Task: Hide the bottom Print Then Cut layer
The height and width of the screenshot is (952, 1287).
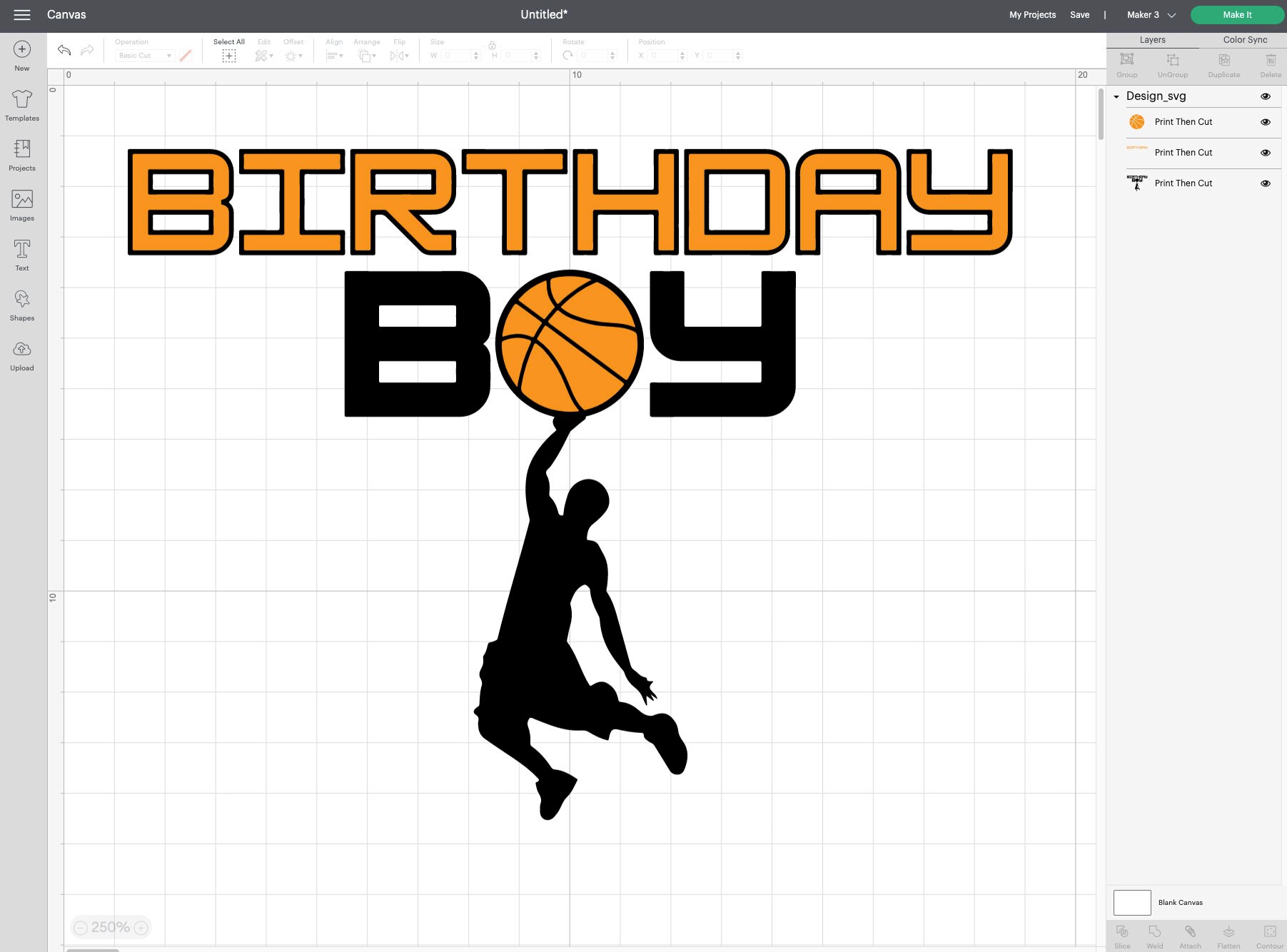Action: coord(1265,183)
